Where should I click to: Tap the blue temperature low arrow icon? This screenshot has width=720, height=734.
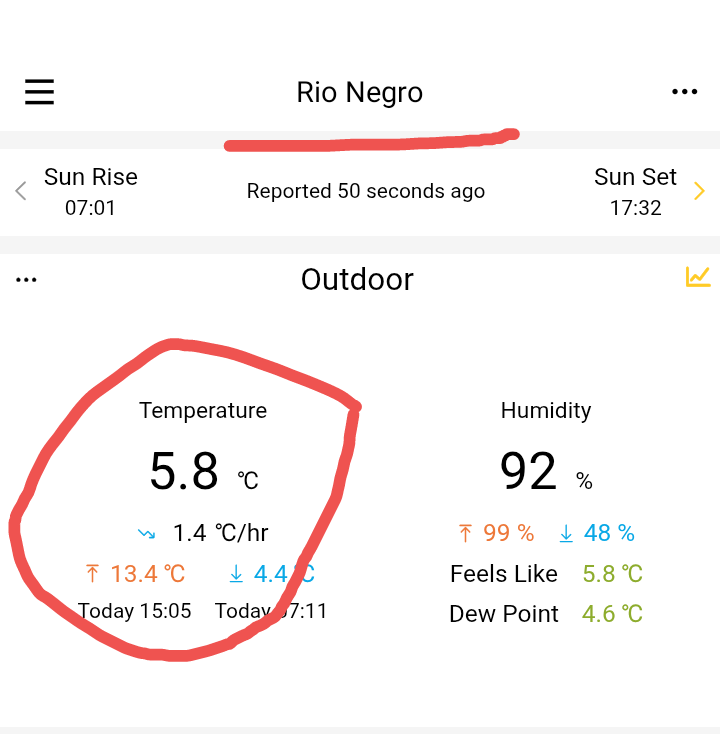[x=236, y=573]
